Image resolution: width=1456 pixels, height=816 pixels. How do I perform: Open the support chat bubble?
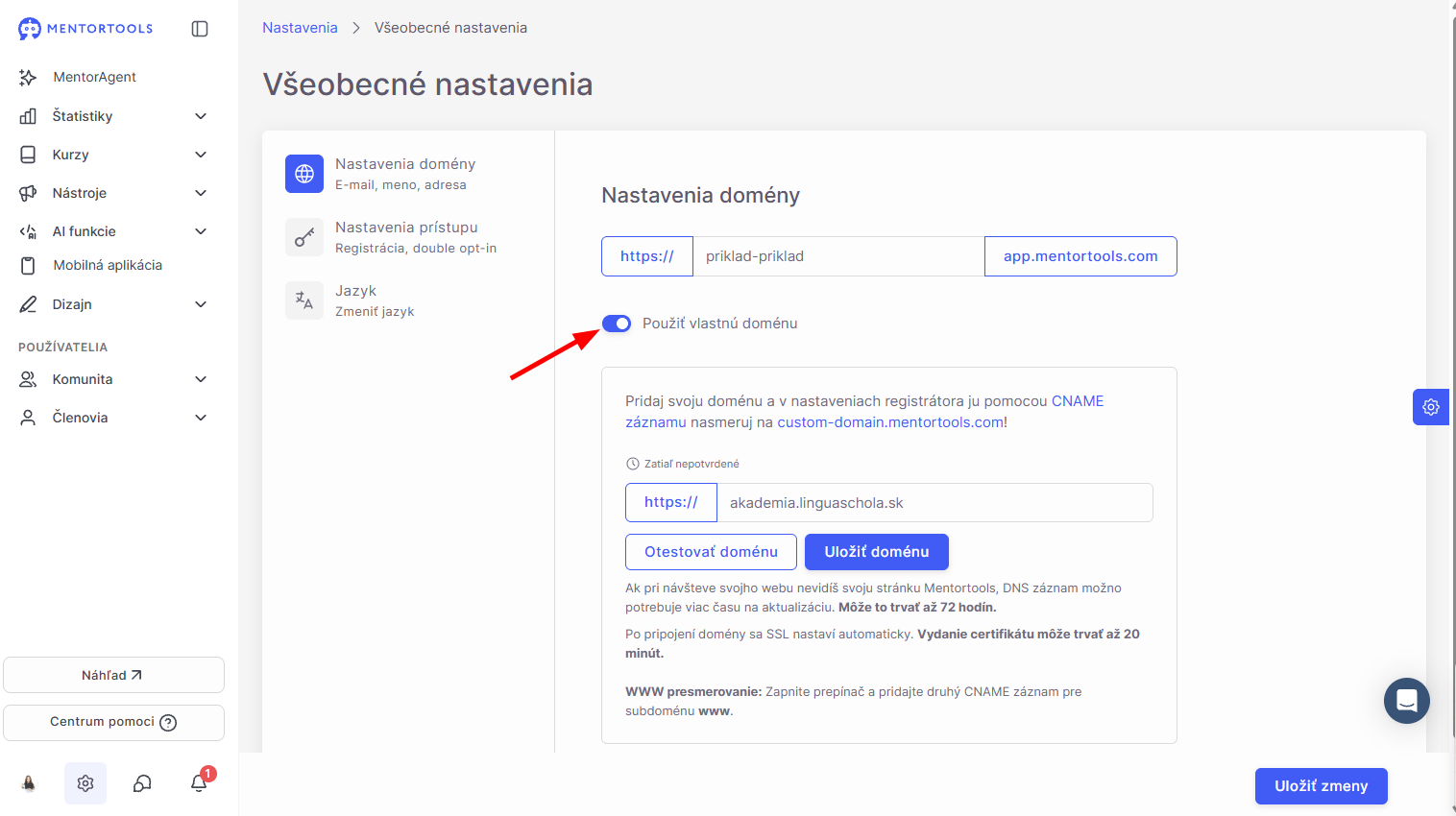[1407, 701]
